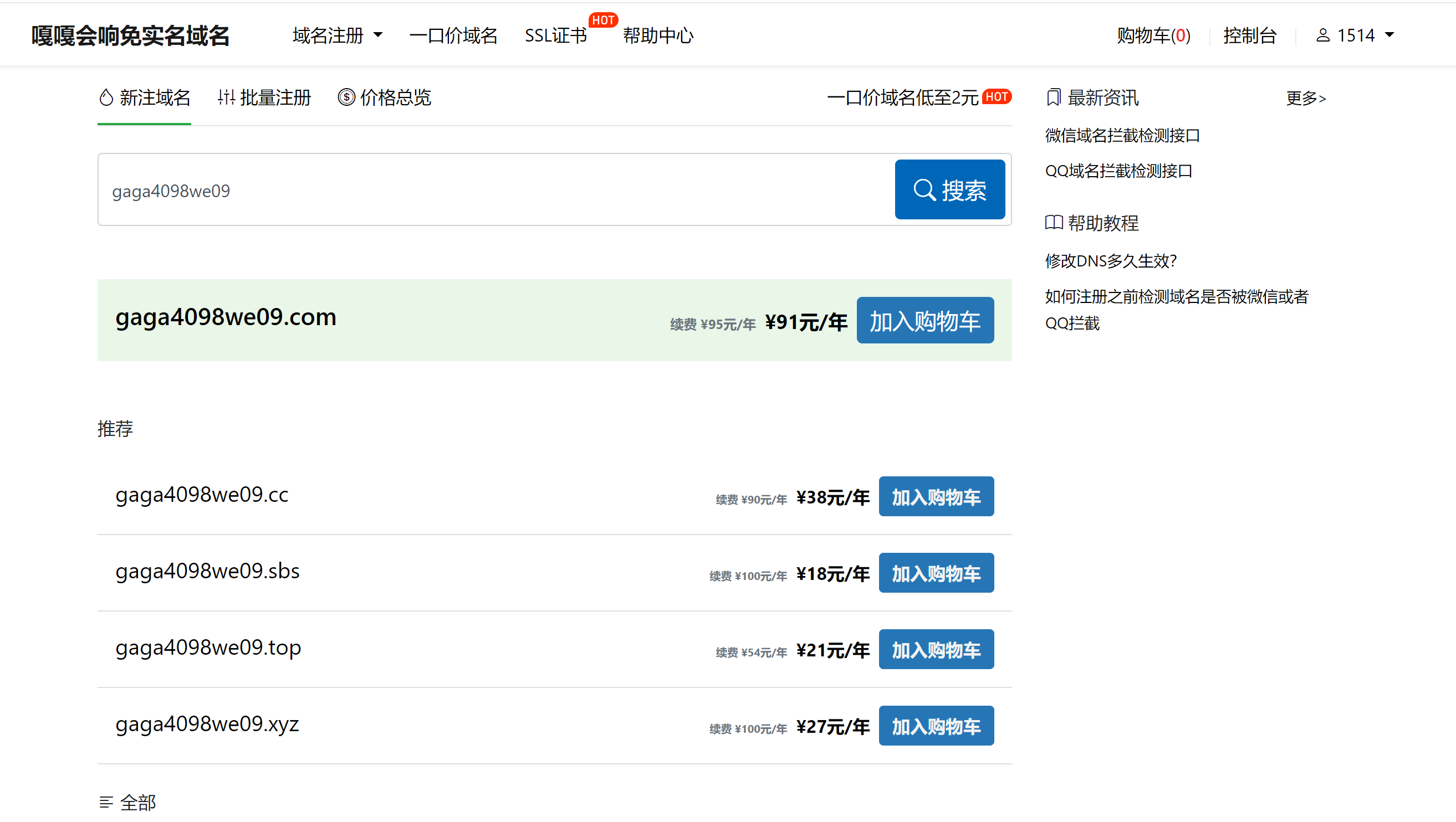Click the user avatar icon beside 1514
The image size is (1456, 822).
tap(1322, 35)
